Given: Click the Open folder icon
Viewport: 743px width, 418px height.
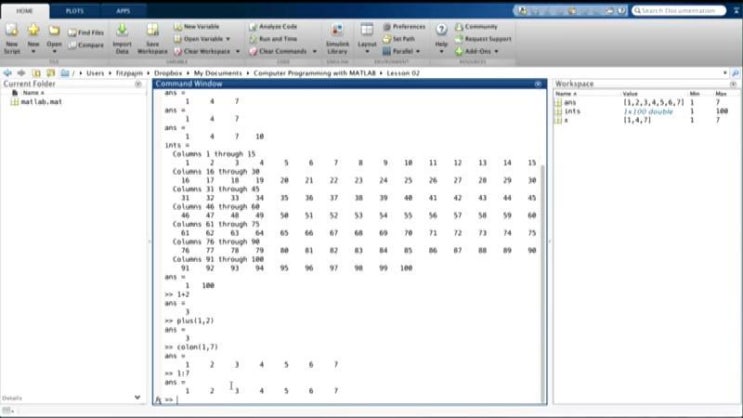Looking at the screenshot, I should [x=54, y=31].
